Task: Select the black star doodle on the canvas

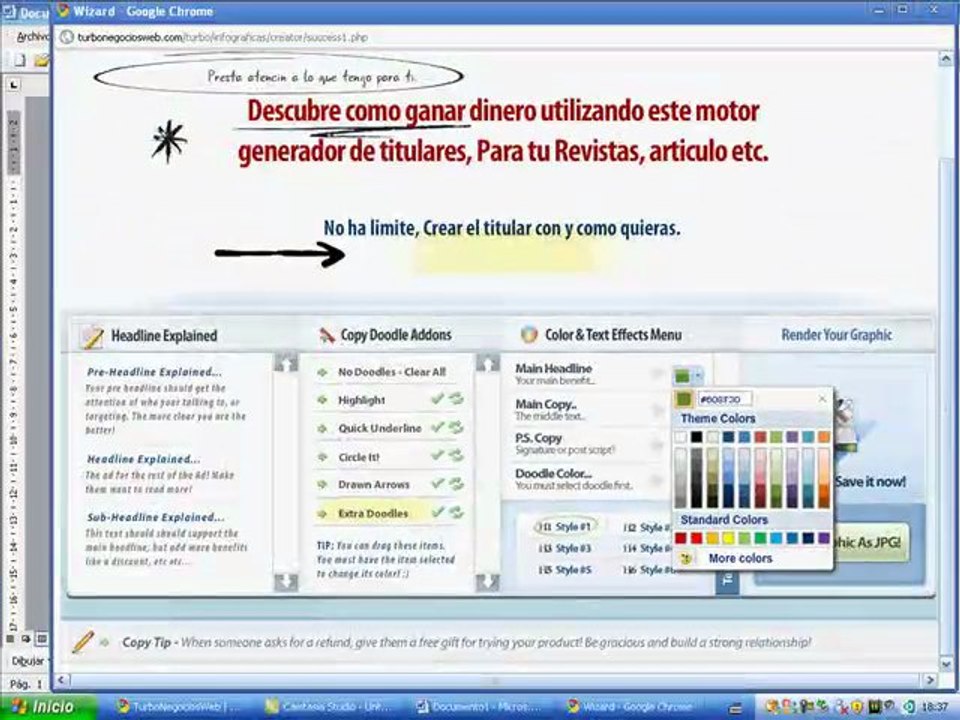Action: (169, 141)
